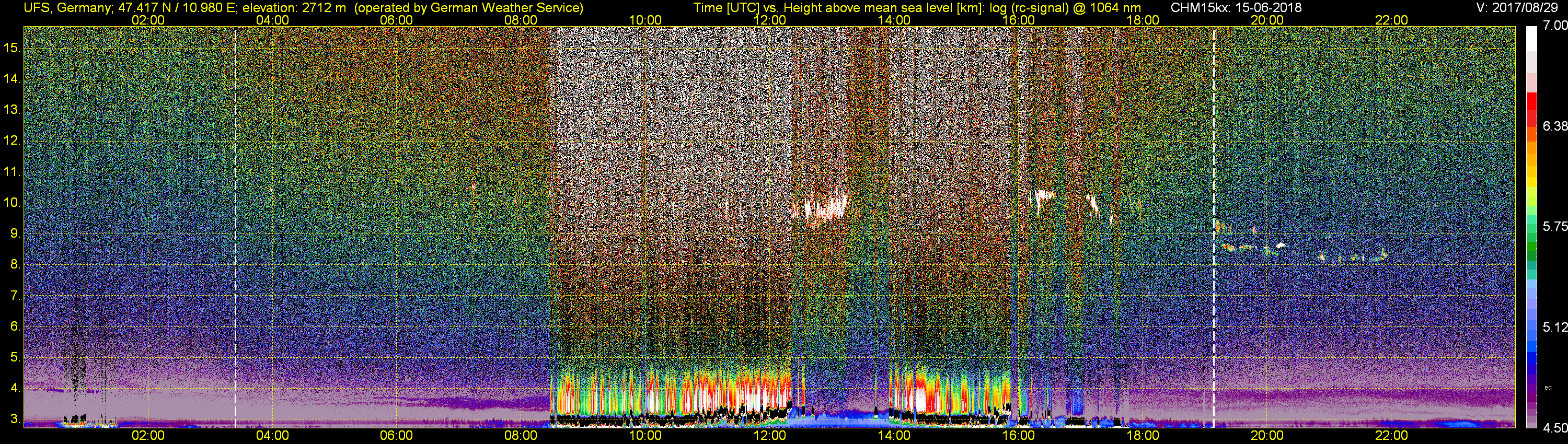Click the "4." km height axis label

click(15, 389)
